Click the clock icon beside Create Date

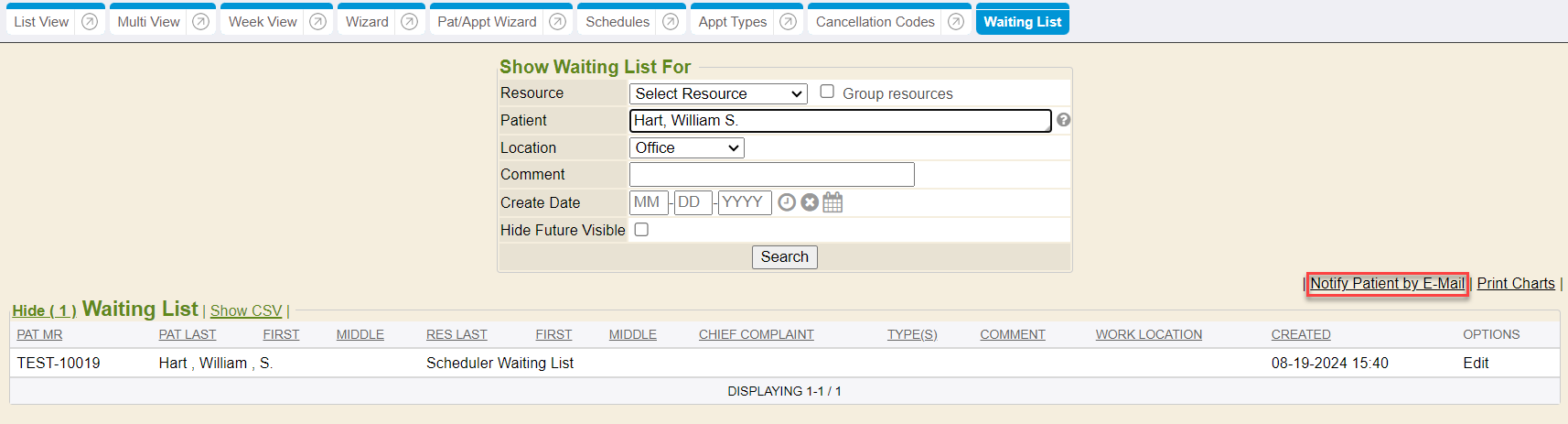787,202
